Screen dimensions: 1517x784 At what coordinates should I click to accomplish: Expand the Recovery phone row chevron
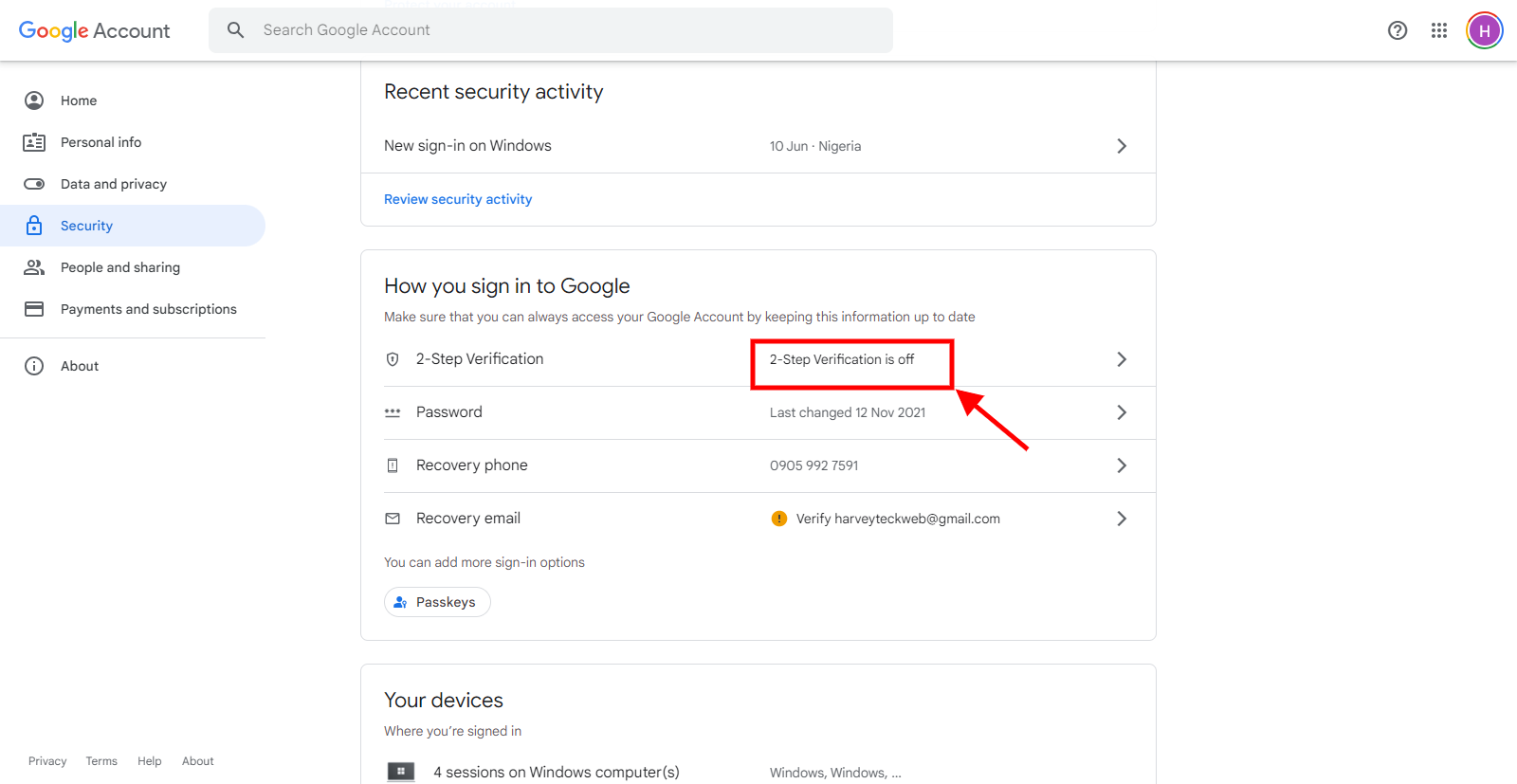[x=1122, y=465]
